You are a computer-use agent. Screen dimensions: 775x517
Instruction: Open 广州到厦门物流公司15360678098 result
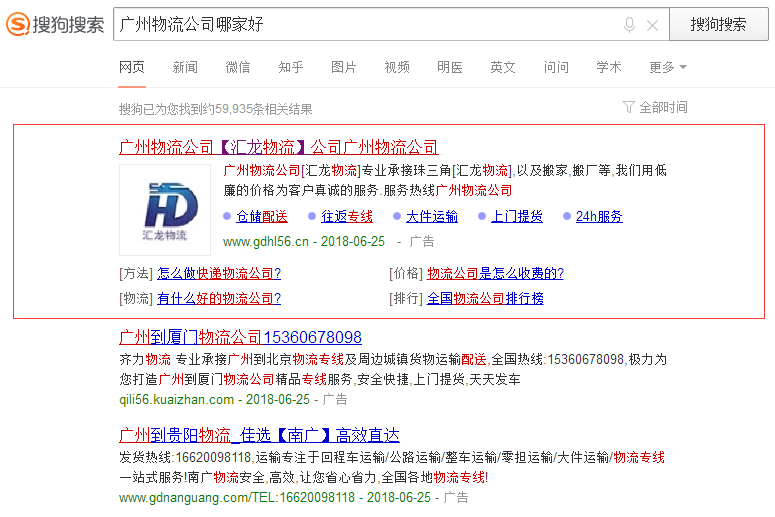(x=241, y=337)
